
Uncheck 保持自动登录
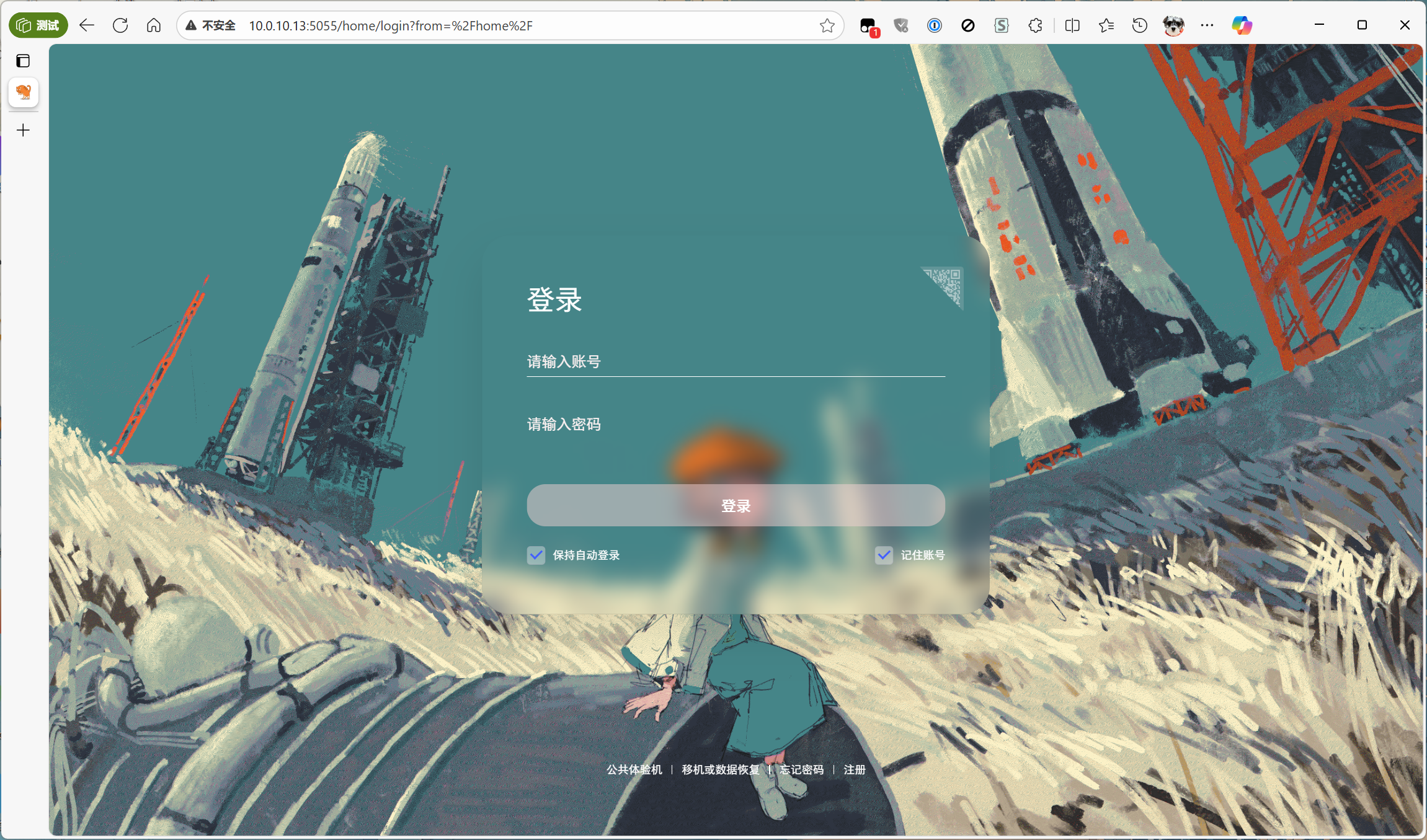[536, 555]
